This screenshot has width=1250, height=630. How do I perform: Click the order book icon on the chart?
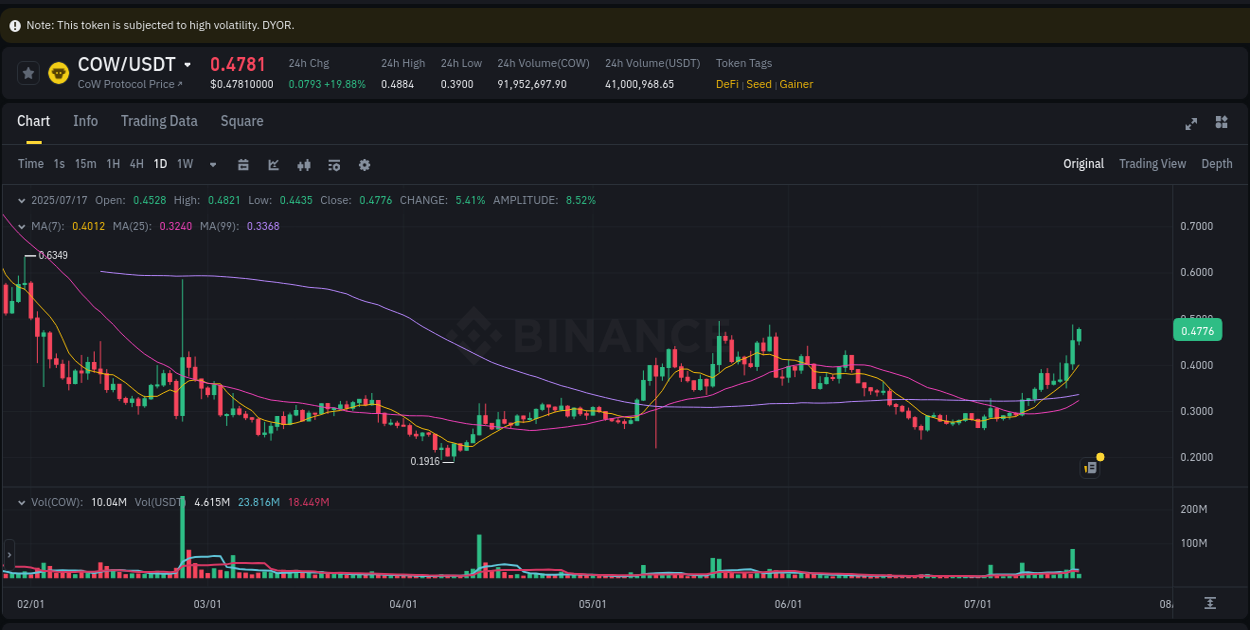1090,467
